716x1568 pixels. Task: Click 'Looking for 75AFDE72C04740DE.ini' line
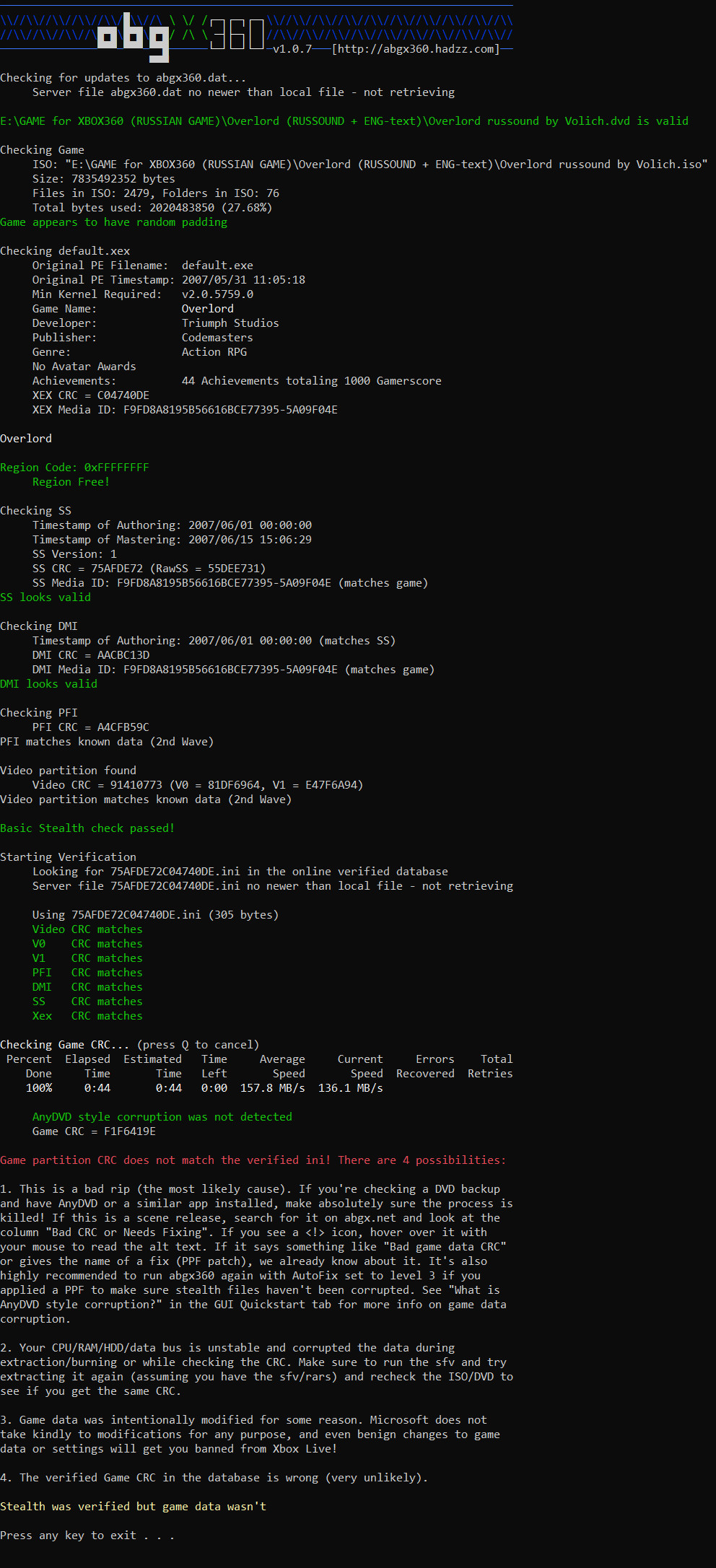[x=240, y=872]
